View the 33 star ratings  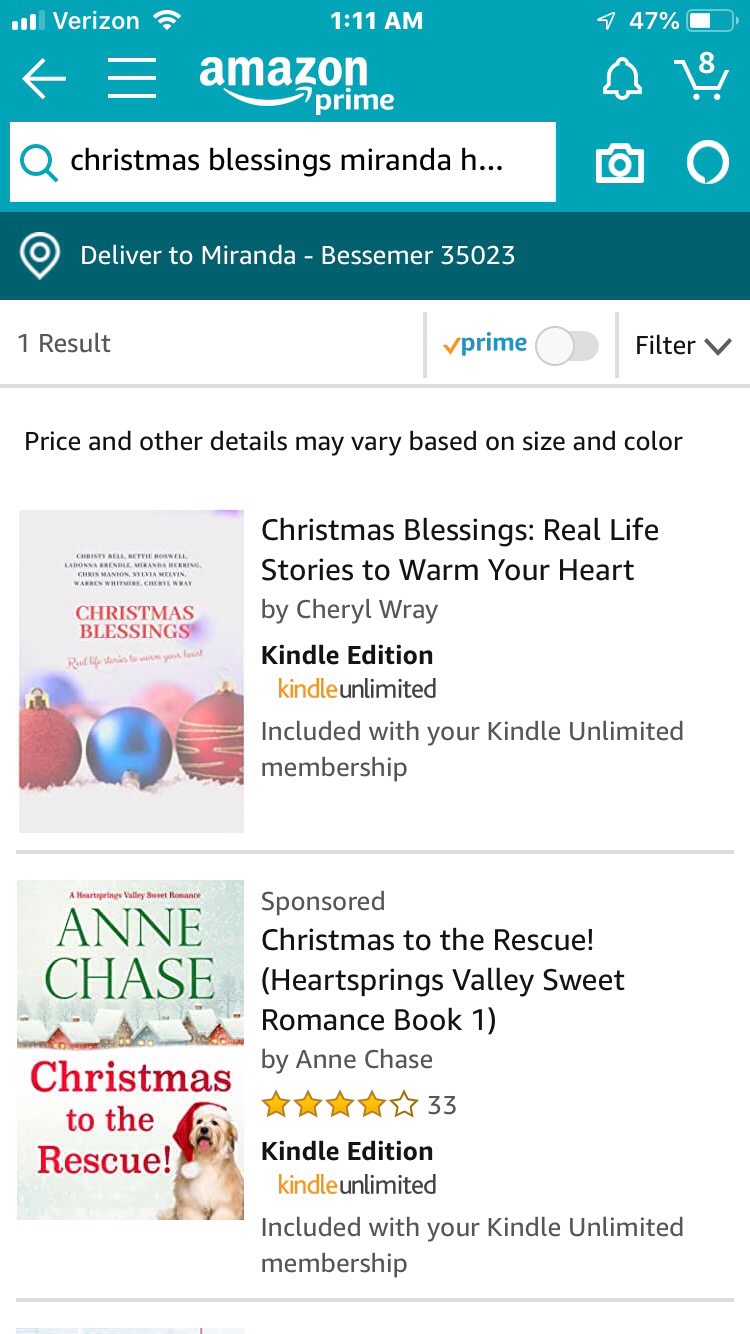click(358, 1105)
